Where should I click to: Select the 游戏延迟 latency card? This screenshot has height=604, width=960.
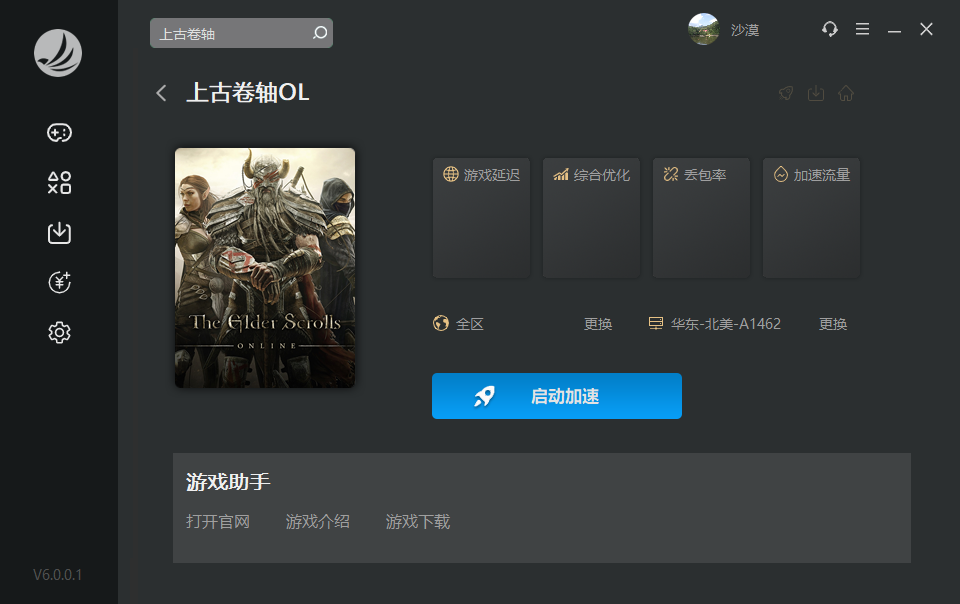[x=481, y=218]
